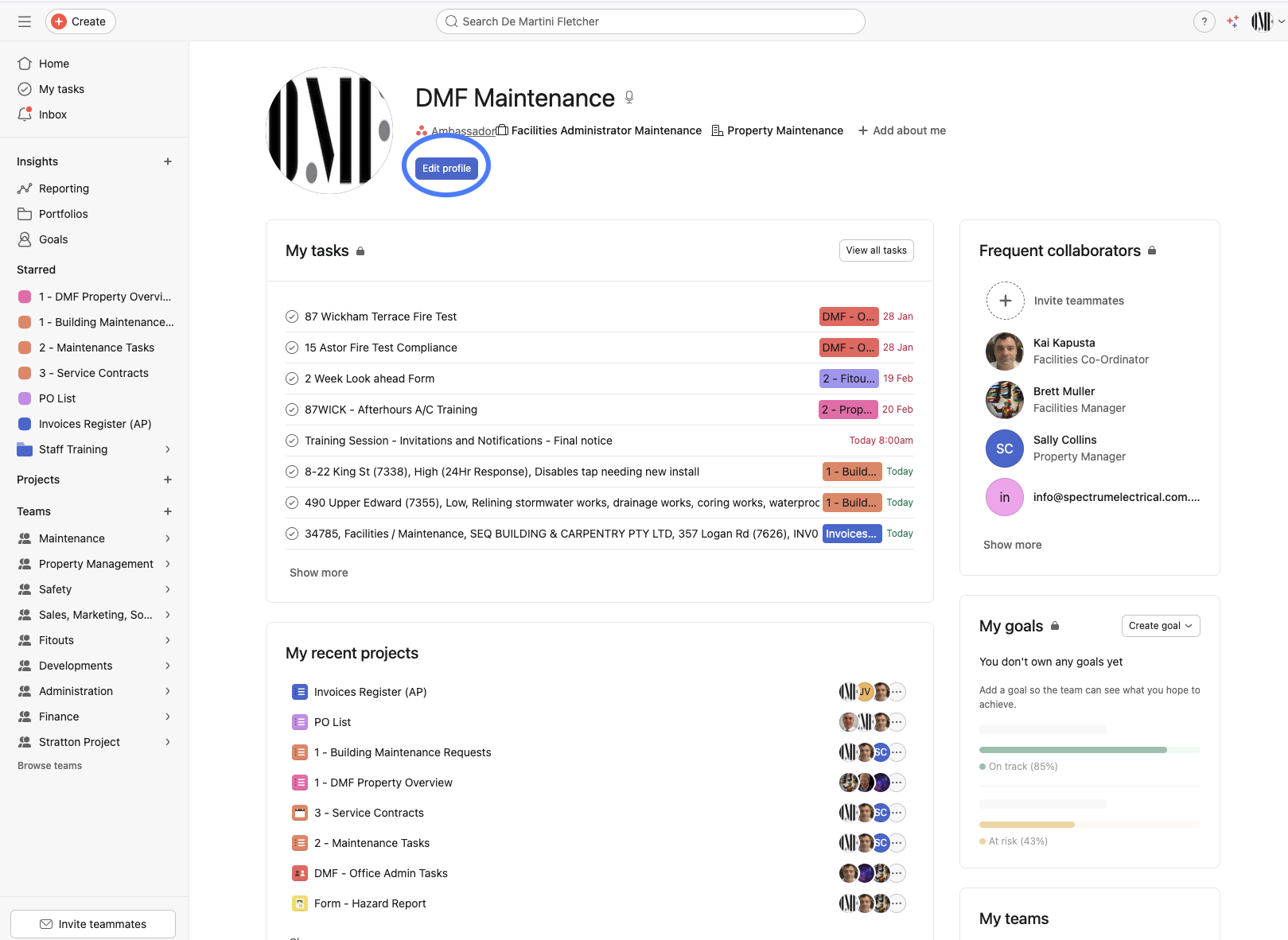Mark 87 Wickham Terrace Fire Test complete

(292, 317)
